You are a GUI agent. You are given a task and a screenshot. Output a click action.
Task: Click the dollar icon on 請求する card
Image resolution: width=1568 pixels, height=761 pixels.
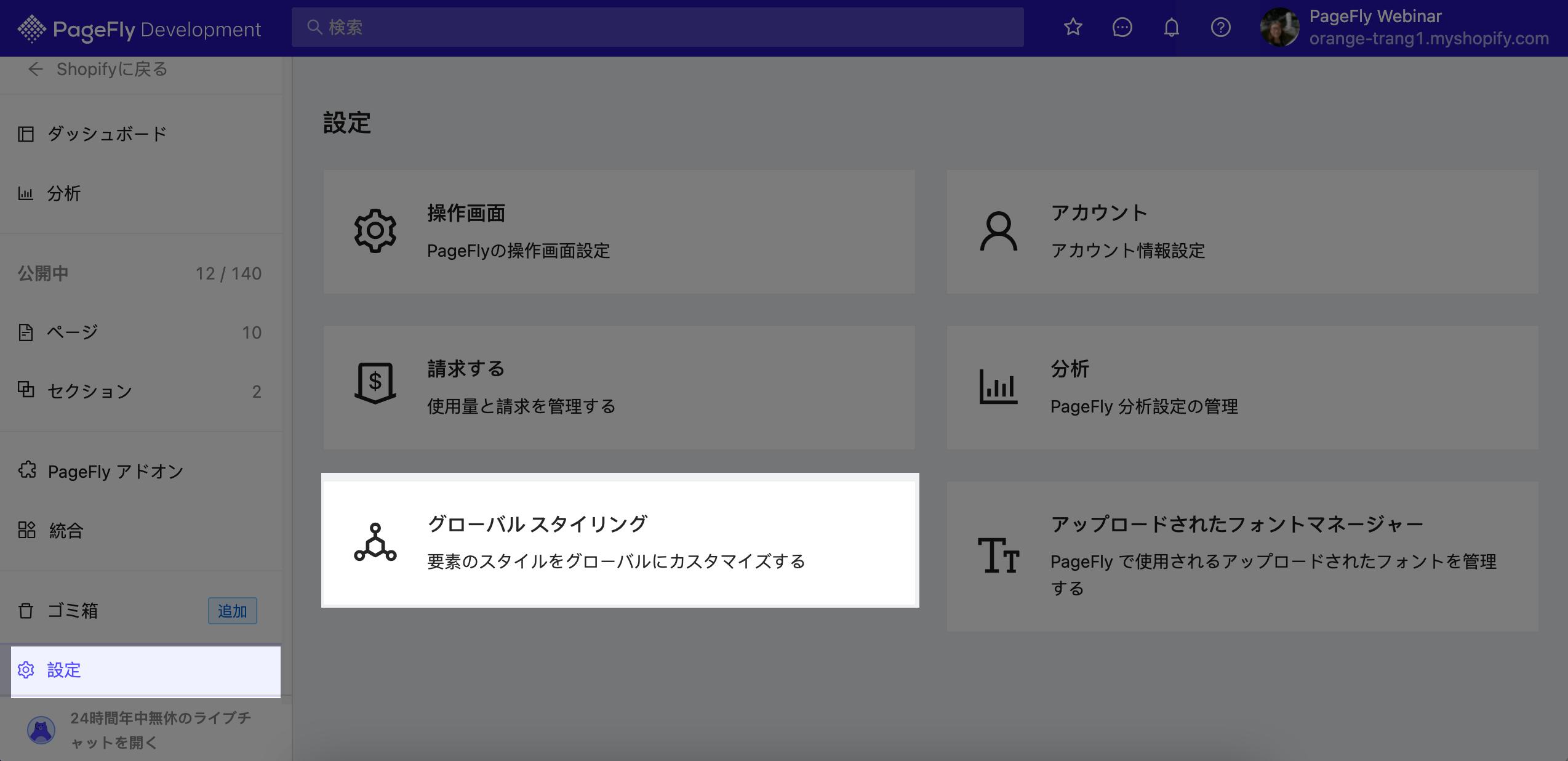[x=375, y=383]
